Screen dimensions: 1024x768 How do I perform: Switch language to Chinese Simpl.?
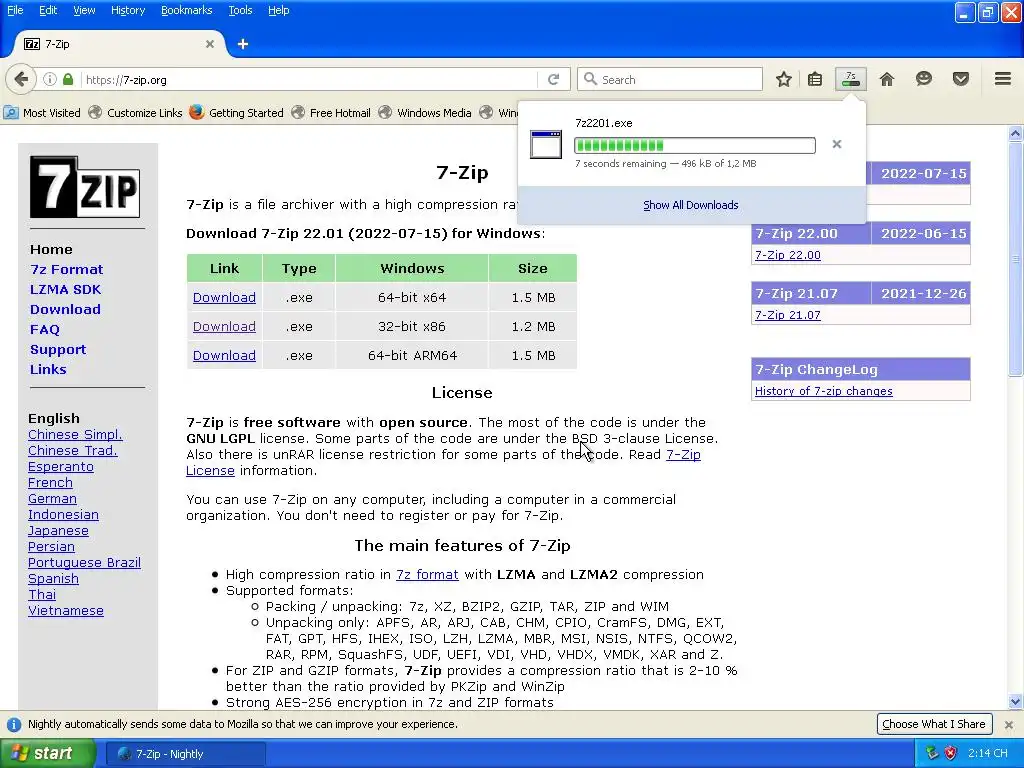click(x=75, y=435)
